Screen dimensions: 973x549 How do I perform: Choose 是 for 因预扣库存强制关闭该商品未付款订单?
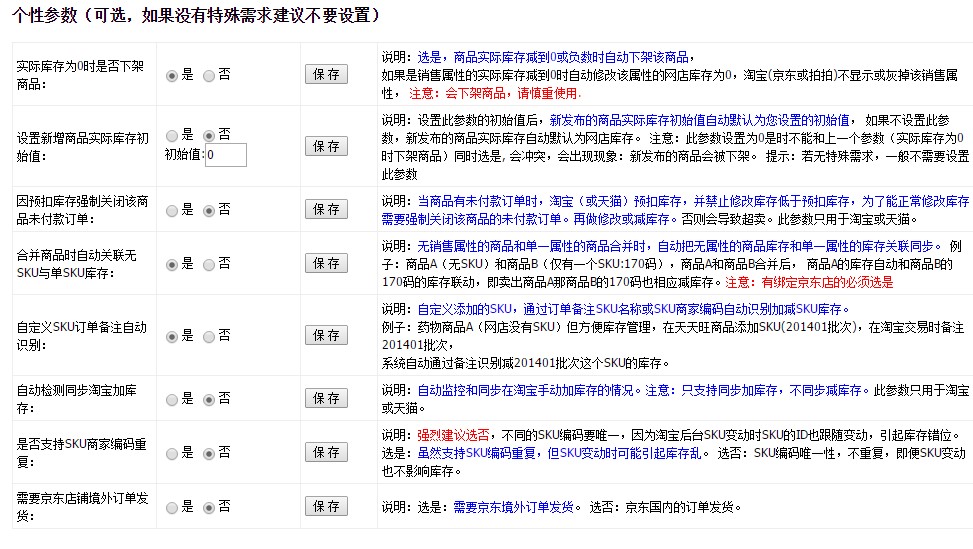pyautogui.click(x=172, y=210)
